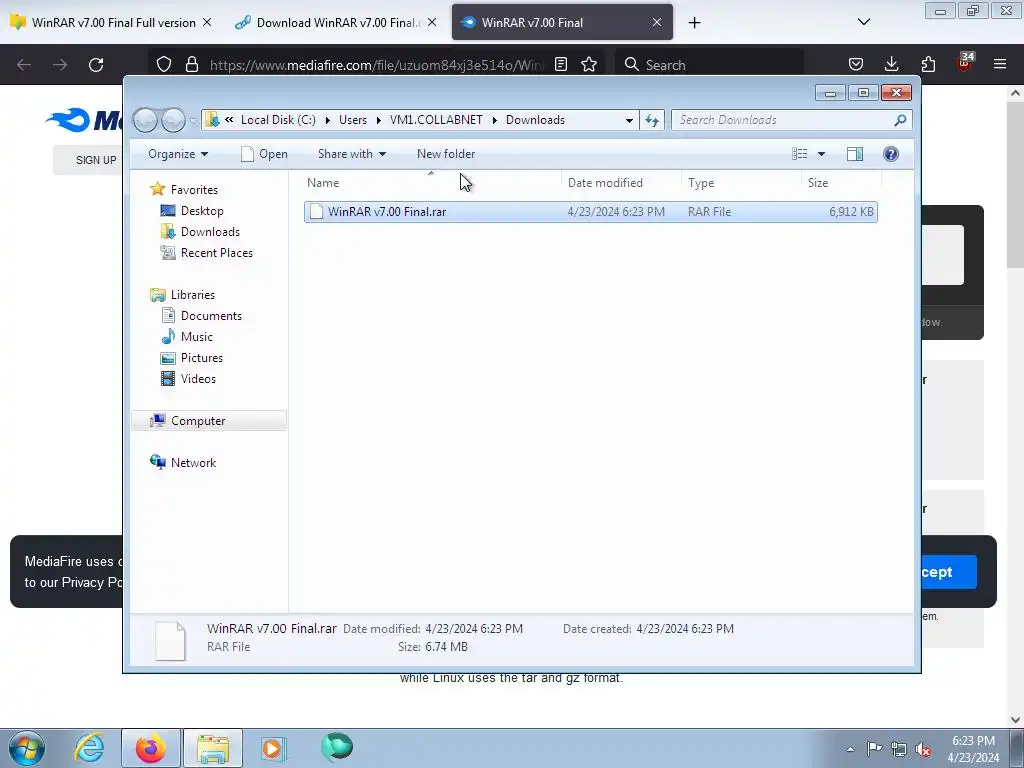Click the RAR file icon in file list
The width and height of the screenshot is (1024, 768).
tap(316, 212)
